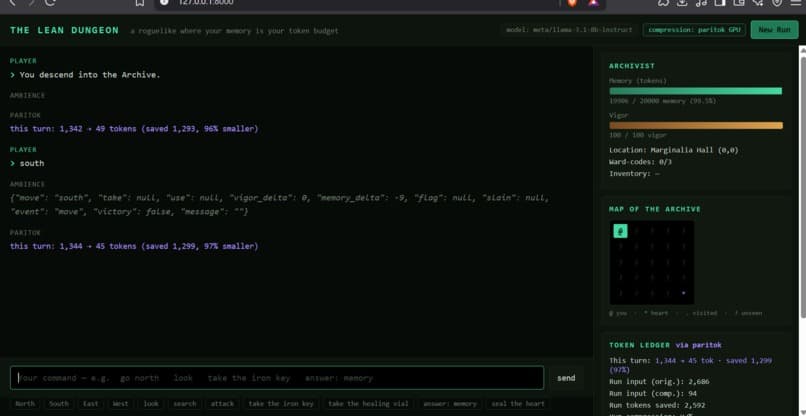
Task: Click the browser address bar URL
Action: [206, 3]
